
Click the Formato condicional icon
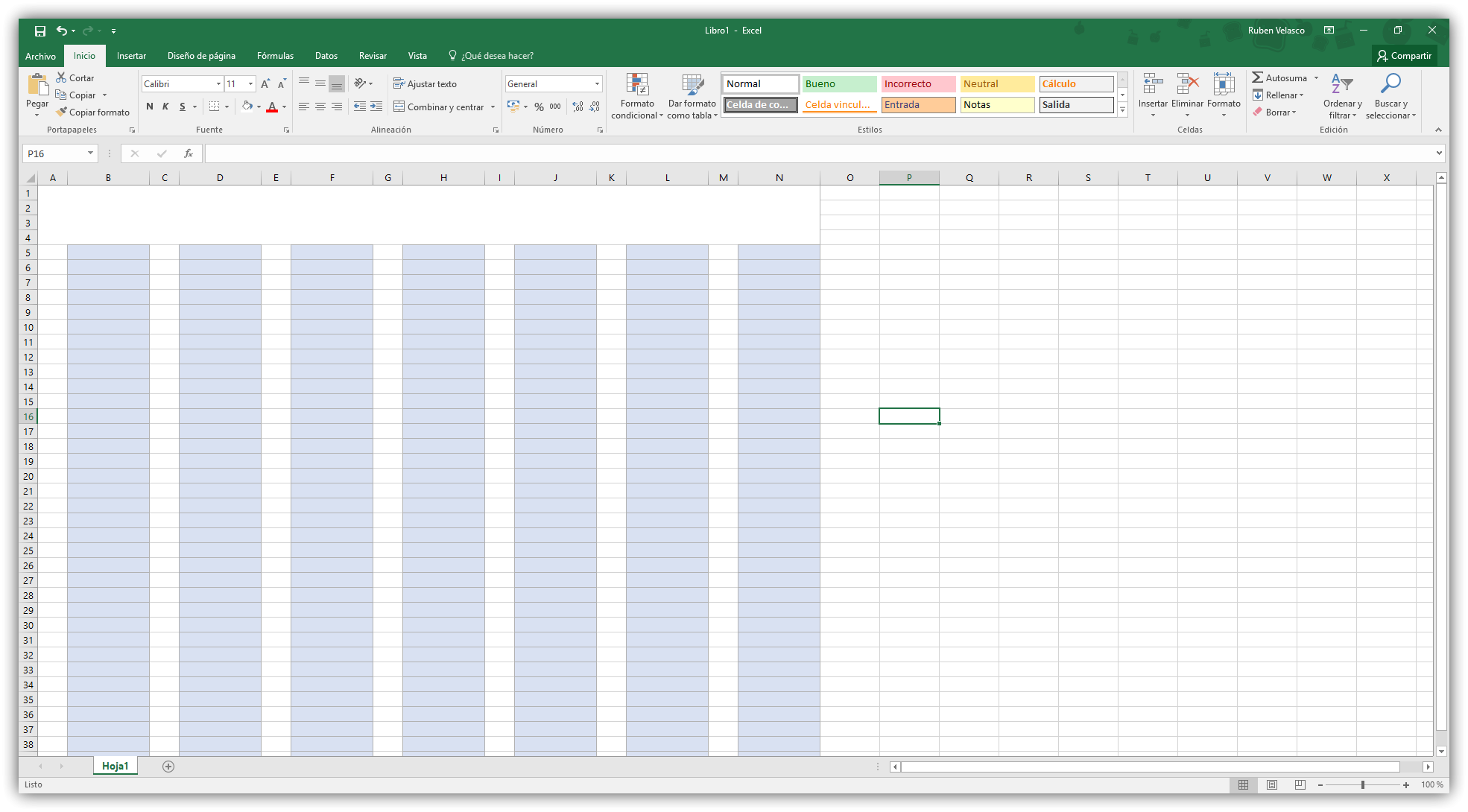637,85
